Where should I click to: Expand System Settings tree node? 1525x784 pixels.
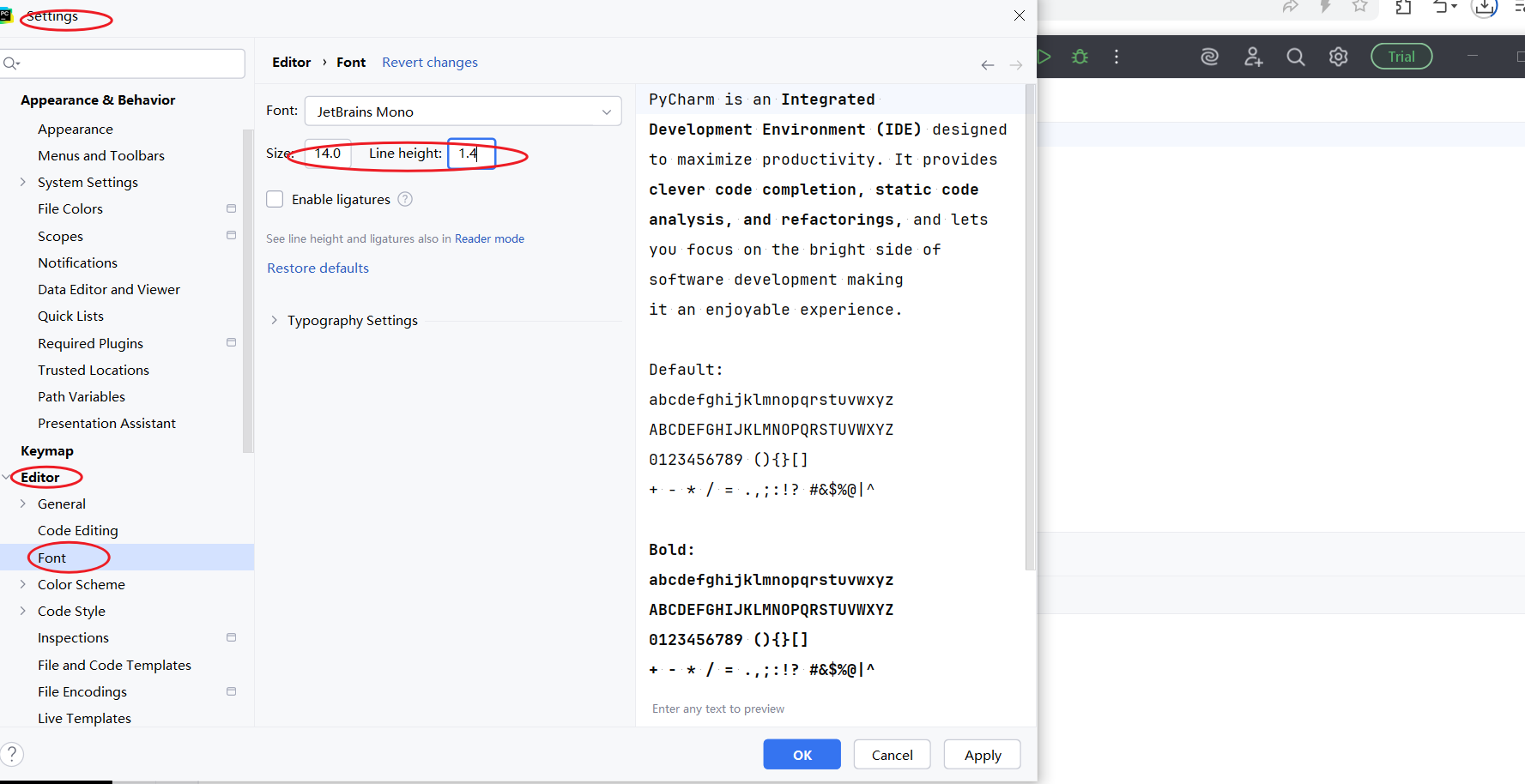click(22, 182)
